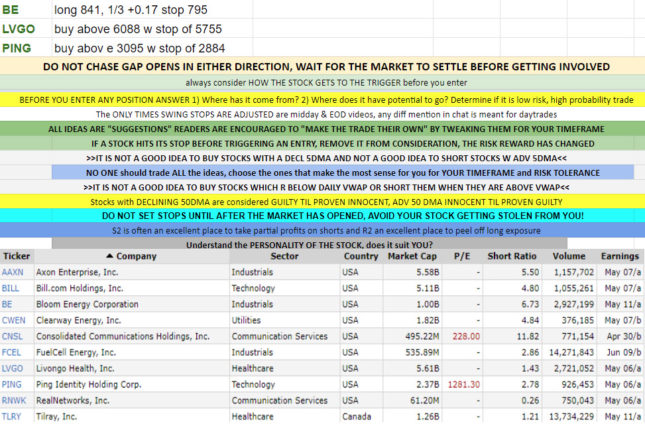Select the green LVGO cell at top

[26, 29]
